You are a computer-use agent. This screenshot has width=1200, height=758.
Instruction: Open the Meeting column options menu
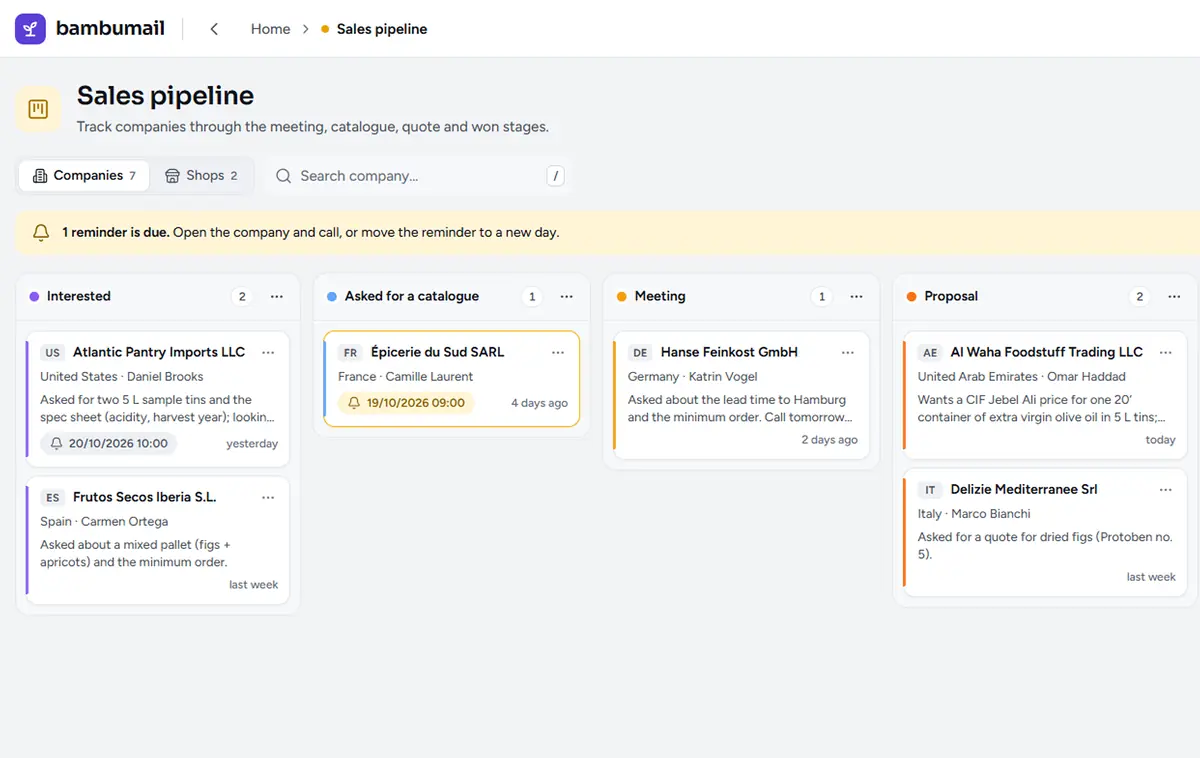pos(856,297)
